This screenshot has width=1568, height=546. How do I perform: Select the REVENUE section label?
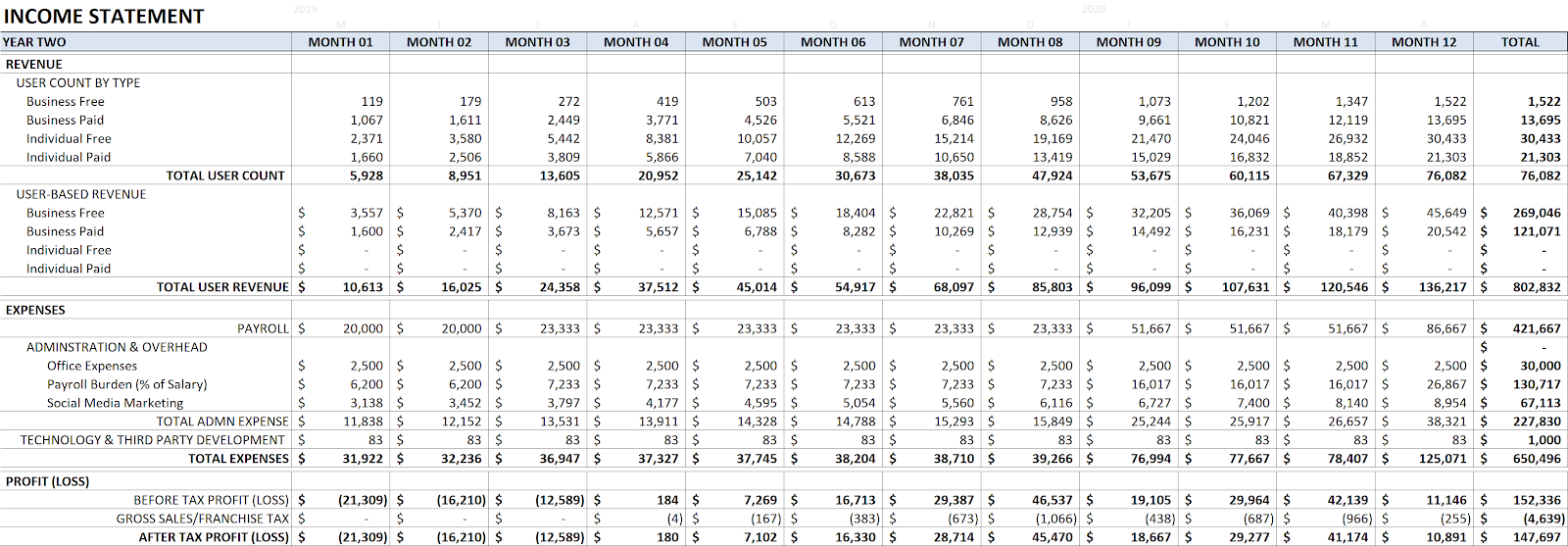tap(34, 65)
